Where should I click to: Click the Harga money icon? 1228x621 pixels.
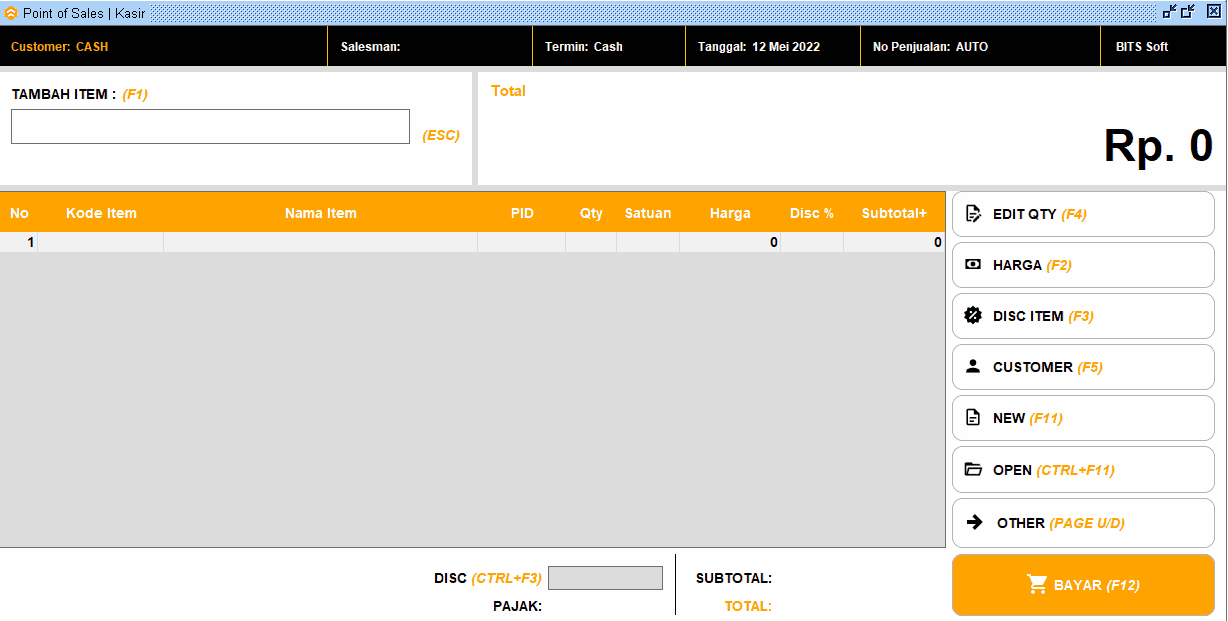pos(973,265)
